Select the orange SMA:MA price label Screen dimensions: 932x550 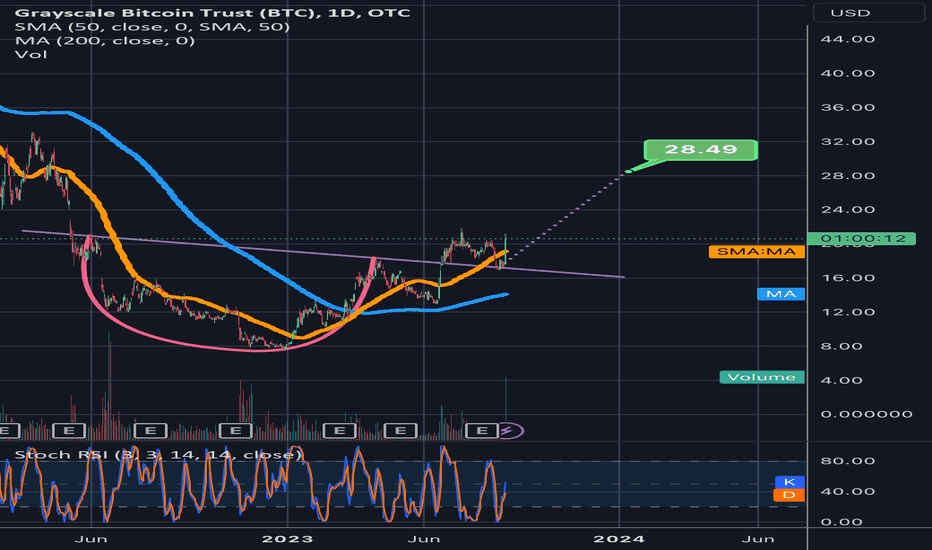[757, 252]
